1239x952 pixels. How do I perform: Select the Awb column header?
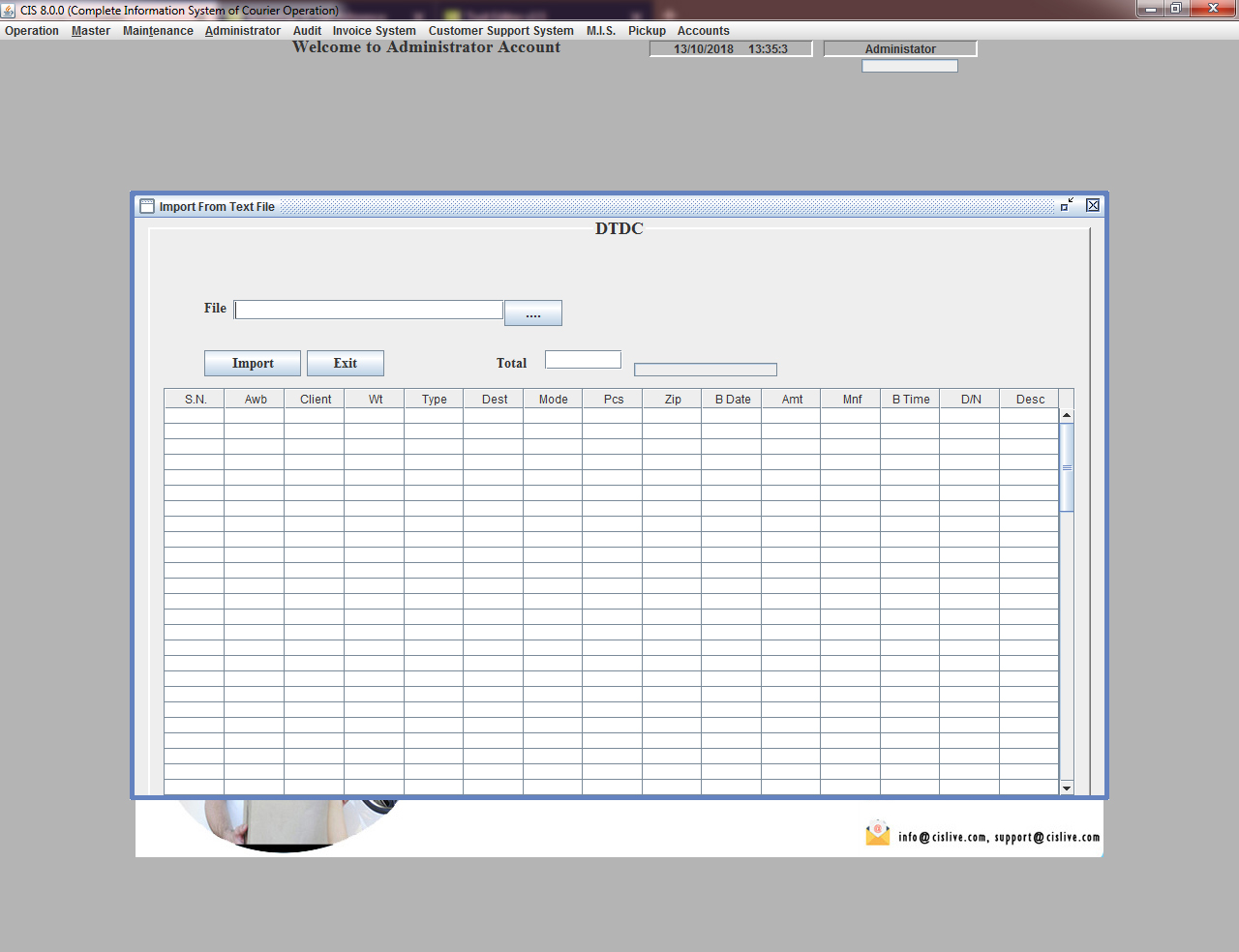coord(256,399)
